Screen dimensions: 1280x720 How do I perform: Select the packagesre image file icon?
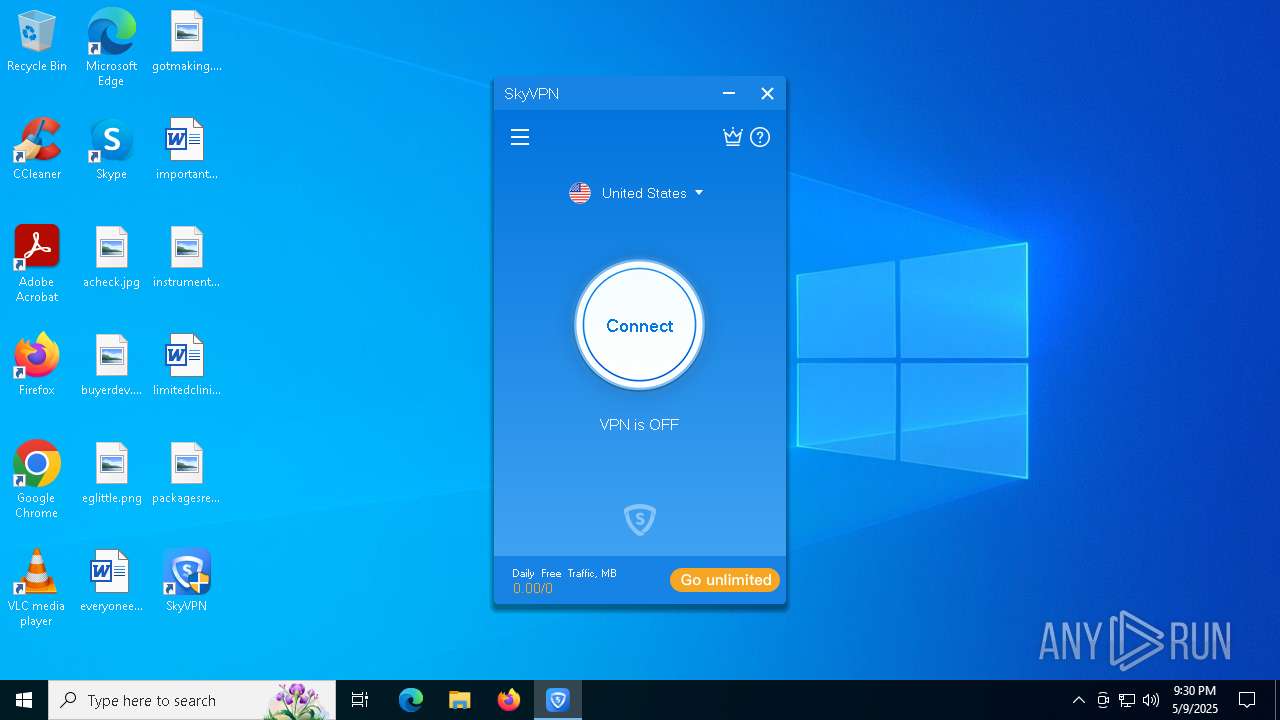pyautogui.click(x=187, y=474)
